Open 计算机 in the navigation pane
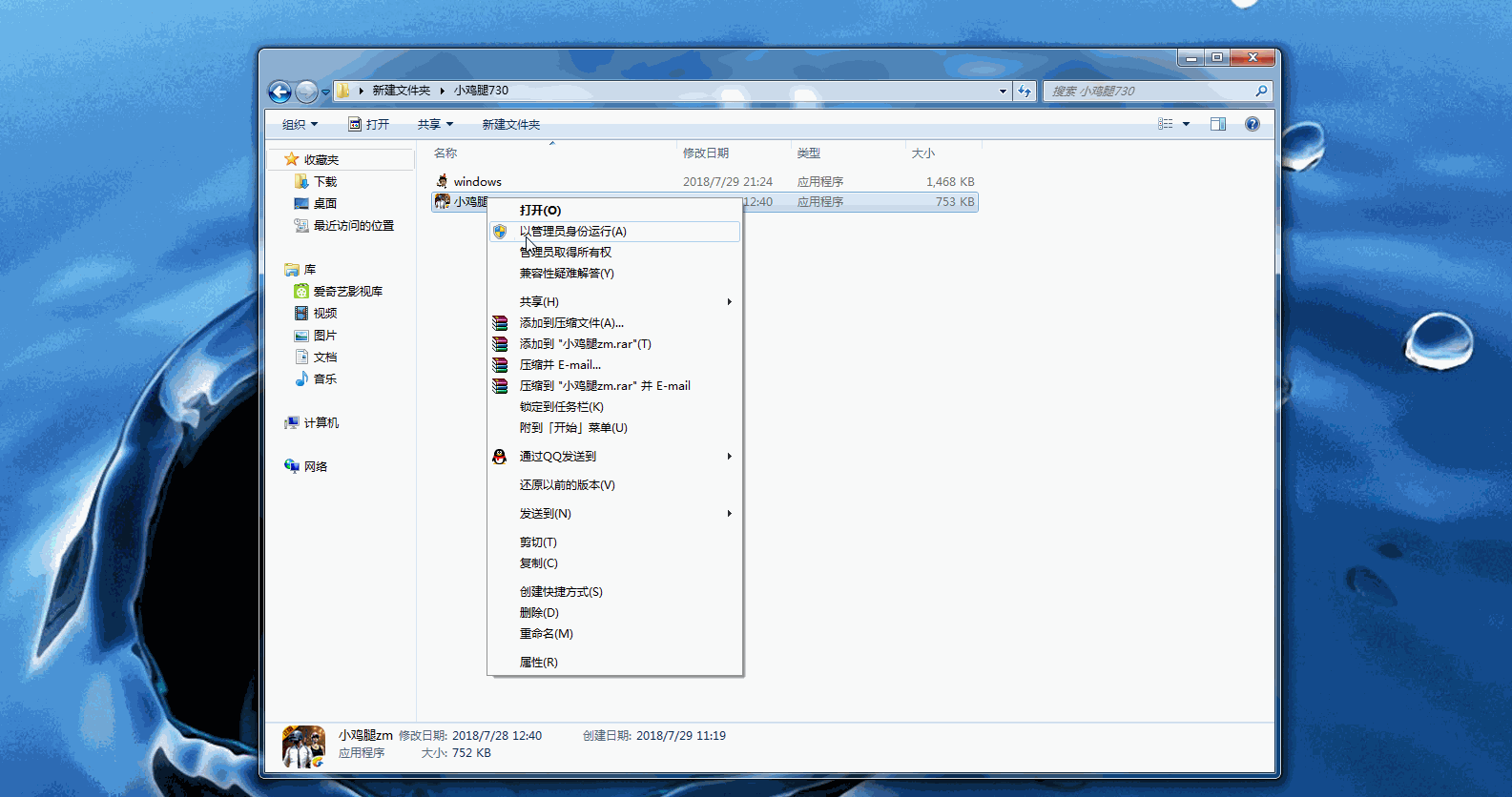1512x797 pixels. click(321, 423)
